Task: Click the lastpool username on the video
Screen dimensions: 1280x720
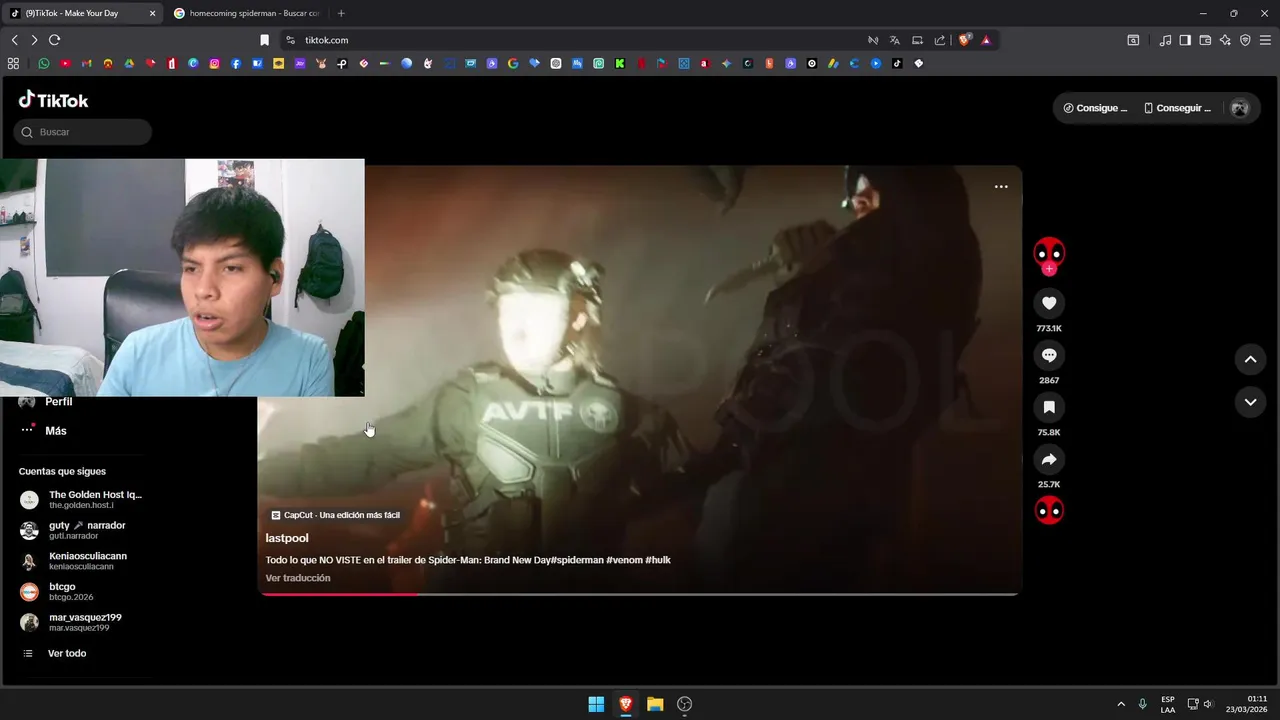Action: tap(287, 538)
